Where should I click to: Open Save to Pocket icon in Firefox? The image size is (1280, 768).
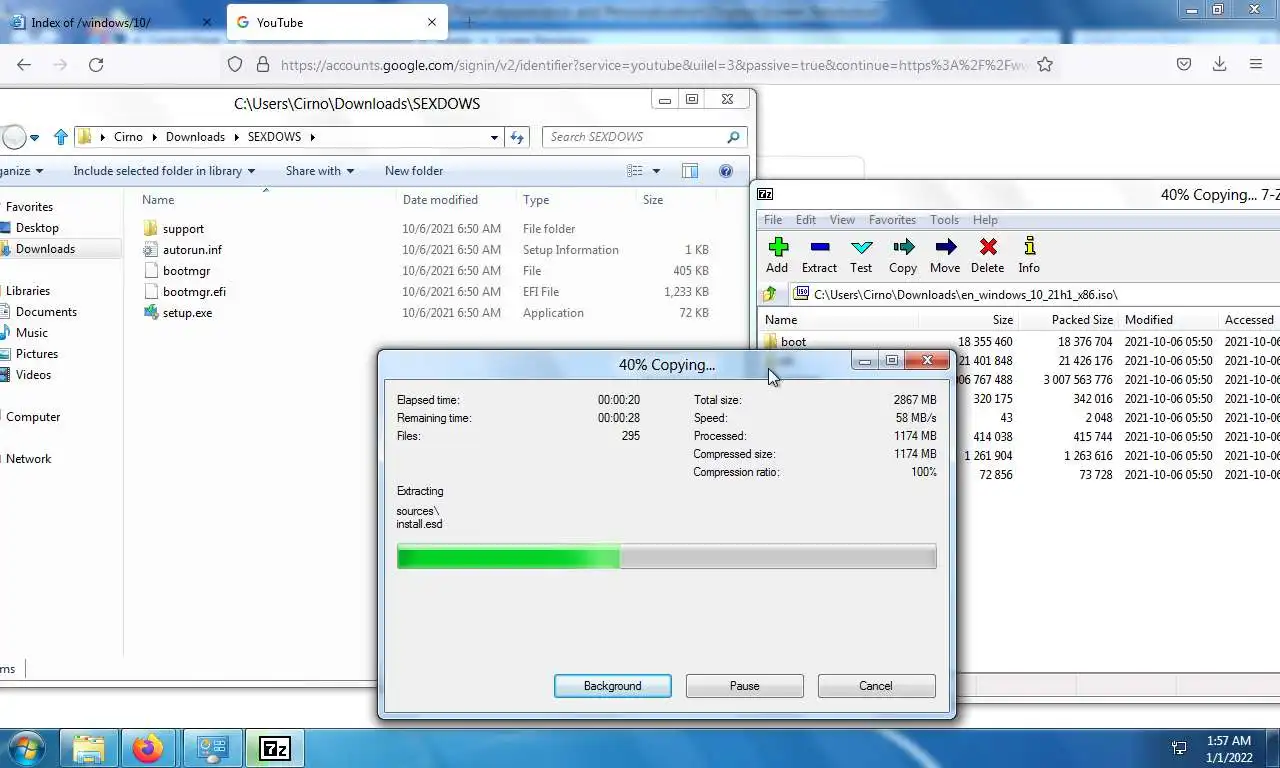coord(1183,64)
